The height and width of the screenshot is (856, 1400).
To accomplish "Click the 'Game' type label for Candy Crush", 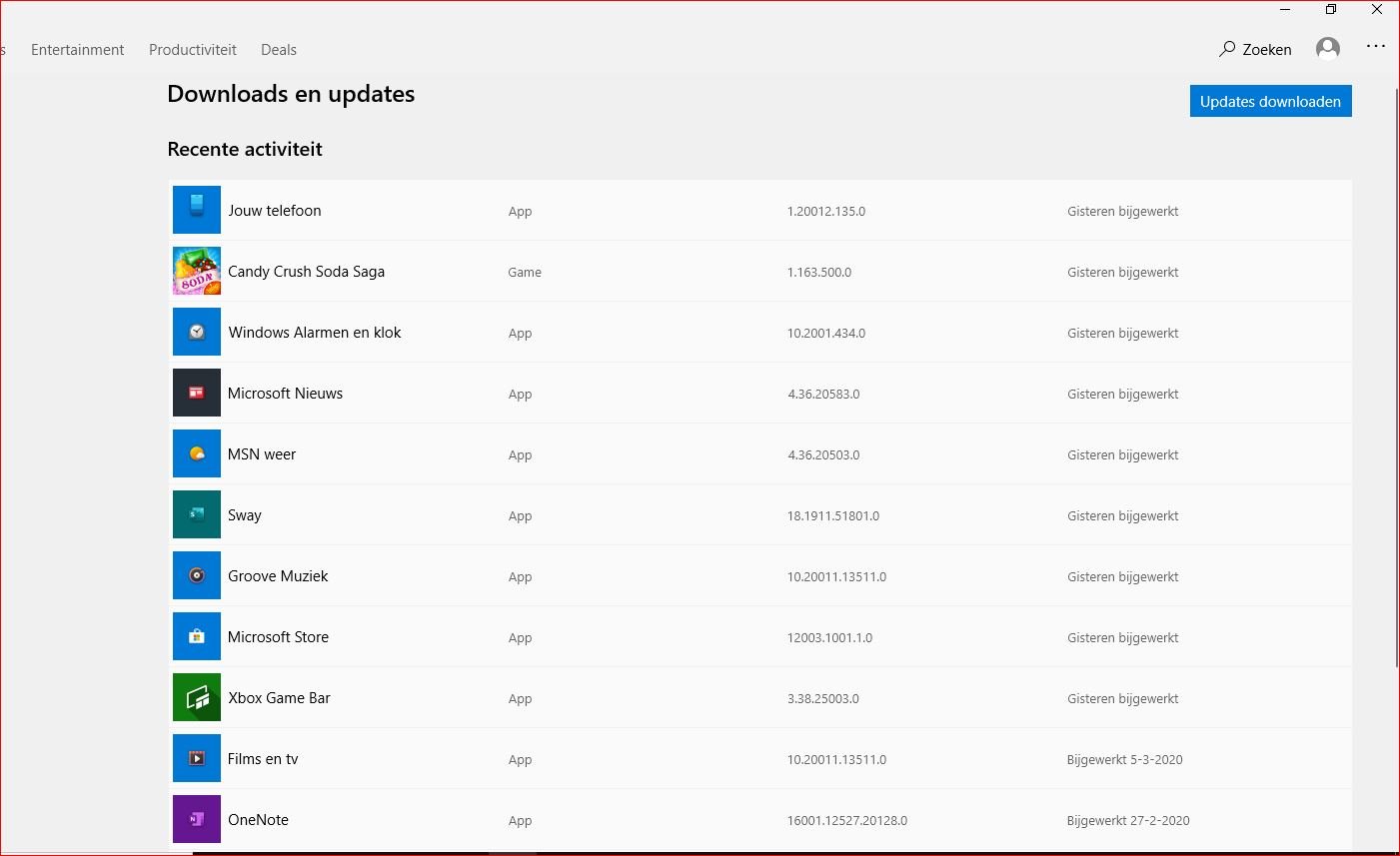I will pyautogui.click(x=525, y=273).
